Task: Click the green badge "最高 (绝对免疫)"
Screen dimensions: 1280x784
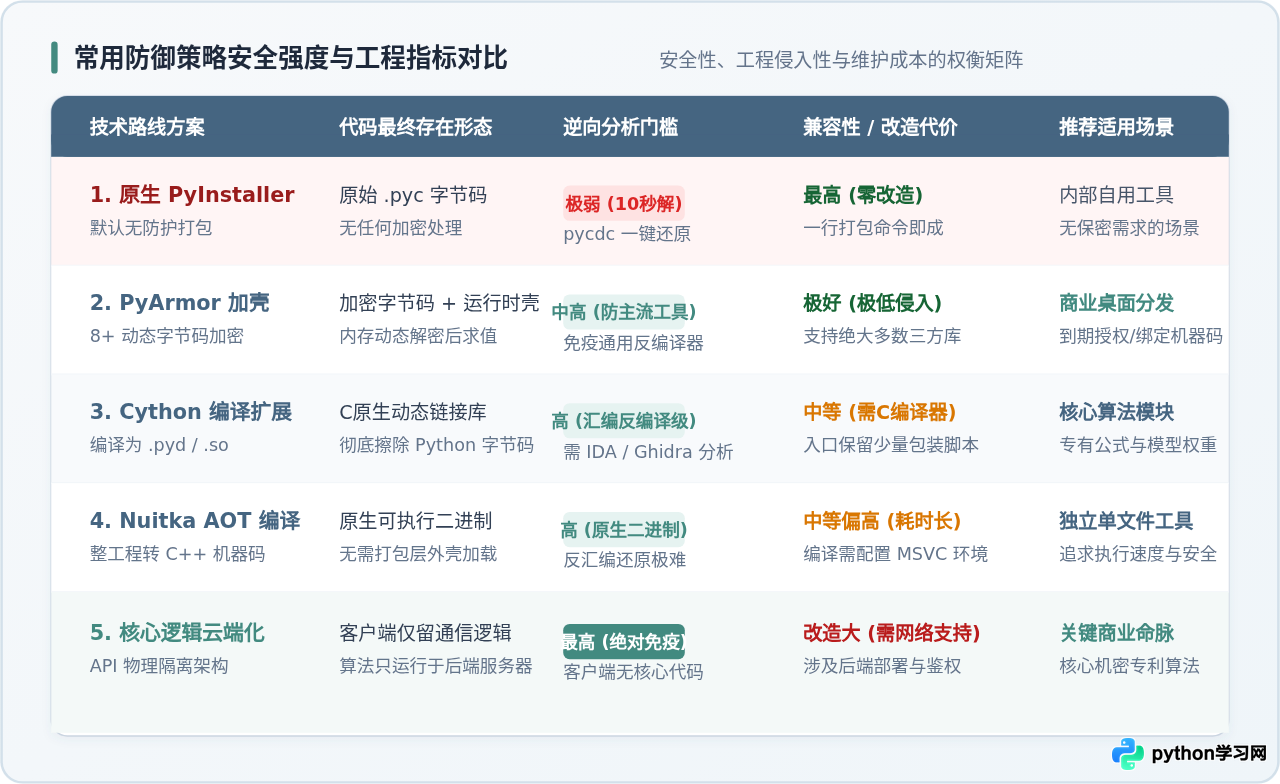Action: click(624, 642)
